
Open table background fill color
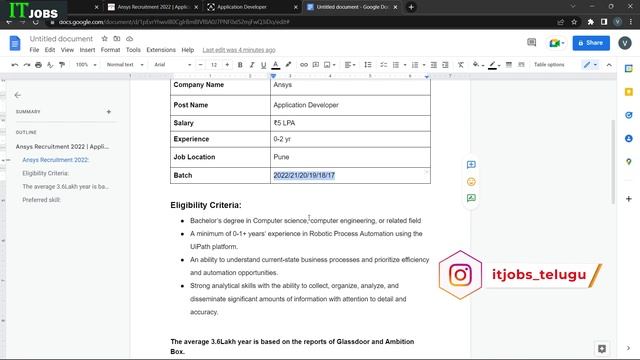coord(478,64)
